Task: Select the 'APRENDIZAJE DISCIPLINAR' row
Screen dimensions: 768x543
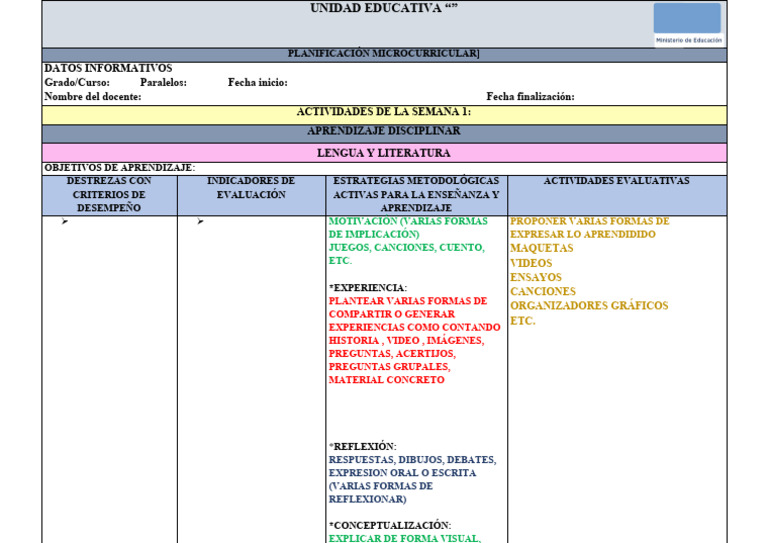Action: point(384,133)
